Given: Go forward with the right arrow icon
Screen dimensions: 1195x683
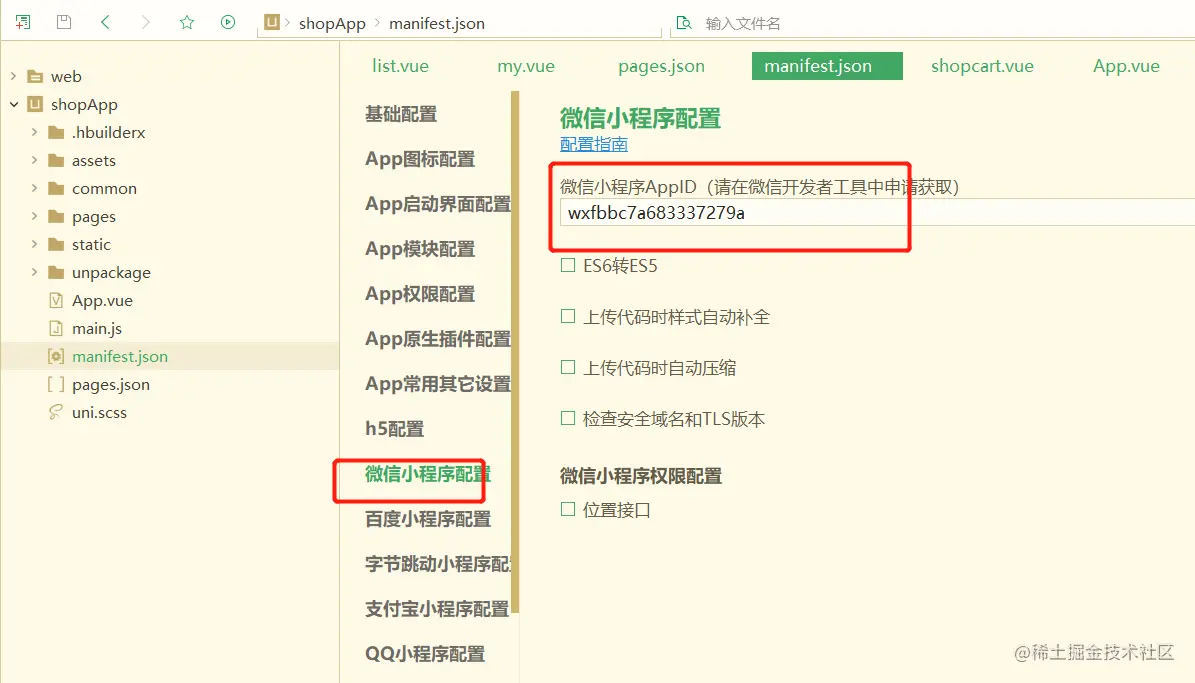Looking at the screenshot, I should click(x=146, y=22).
